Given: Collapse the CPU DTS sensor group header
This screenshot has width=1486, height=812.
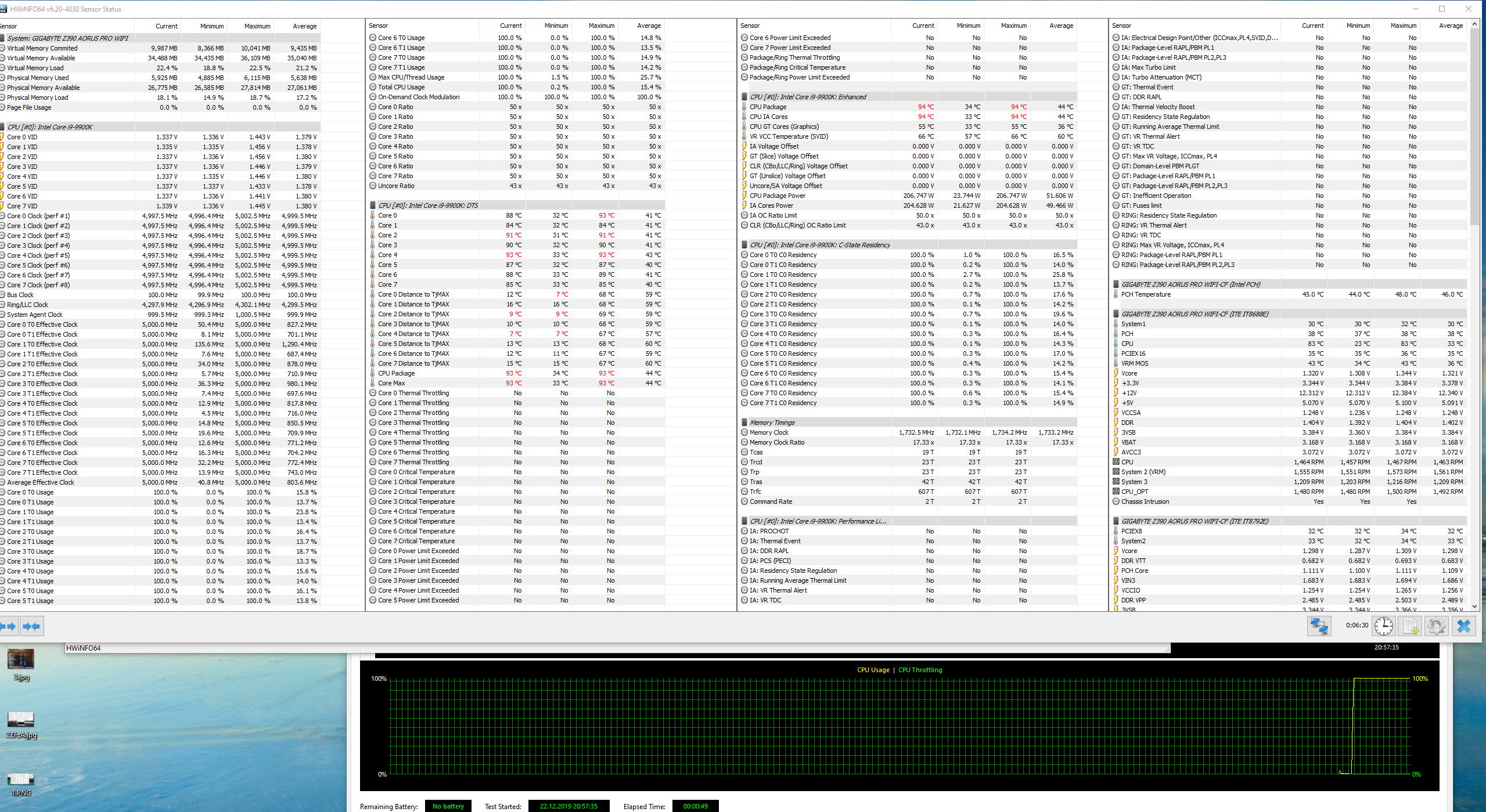Looking at the screenshot, I should 428,205.
